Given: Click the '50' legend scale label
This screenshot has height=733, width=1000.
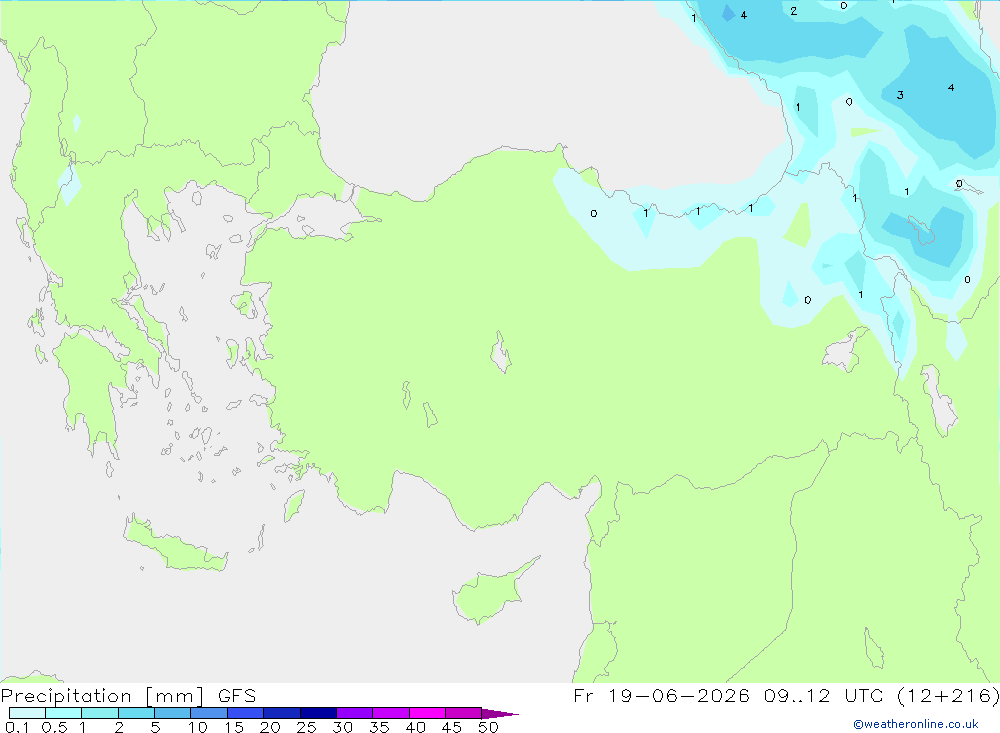Looking at the screenshot, I should [488, 727].
